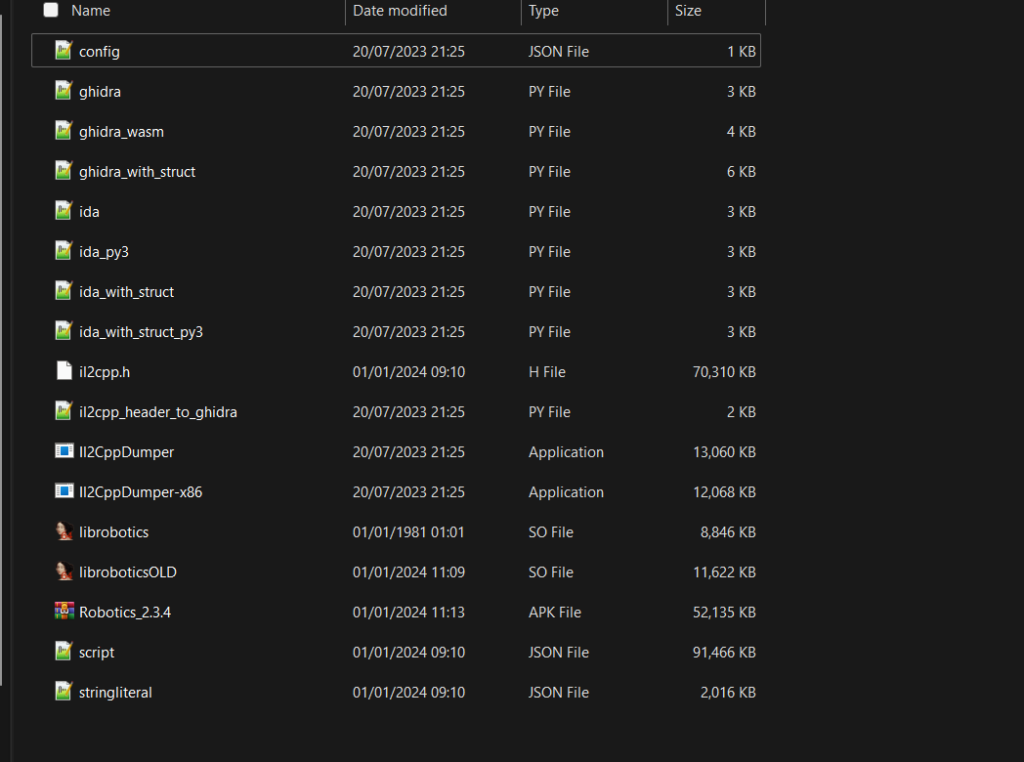Sort files by Date modified header
The width and height of the screenshot is (1024, 762).
(x=400, y=10)
